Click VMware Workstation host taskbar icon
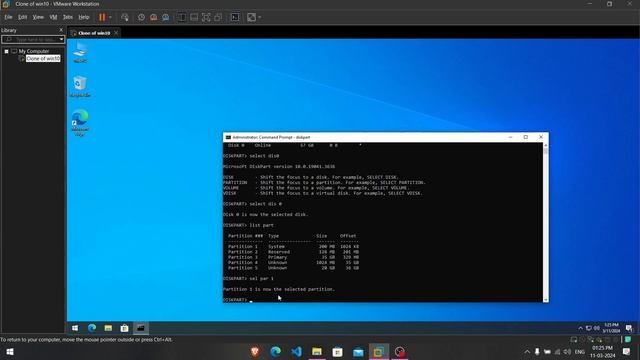Screen dimensions: 640x360 pos(379,351)
